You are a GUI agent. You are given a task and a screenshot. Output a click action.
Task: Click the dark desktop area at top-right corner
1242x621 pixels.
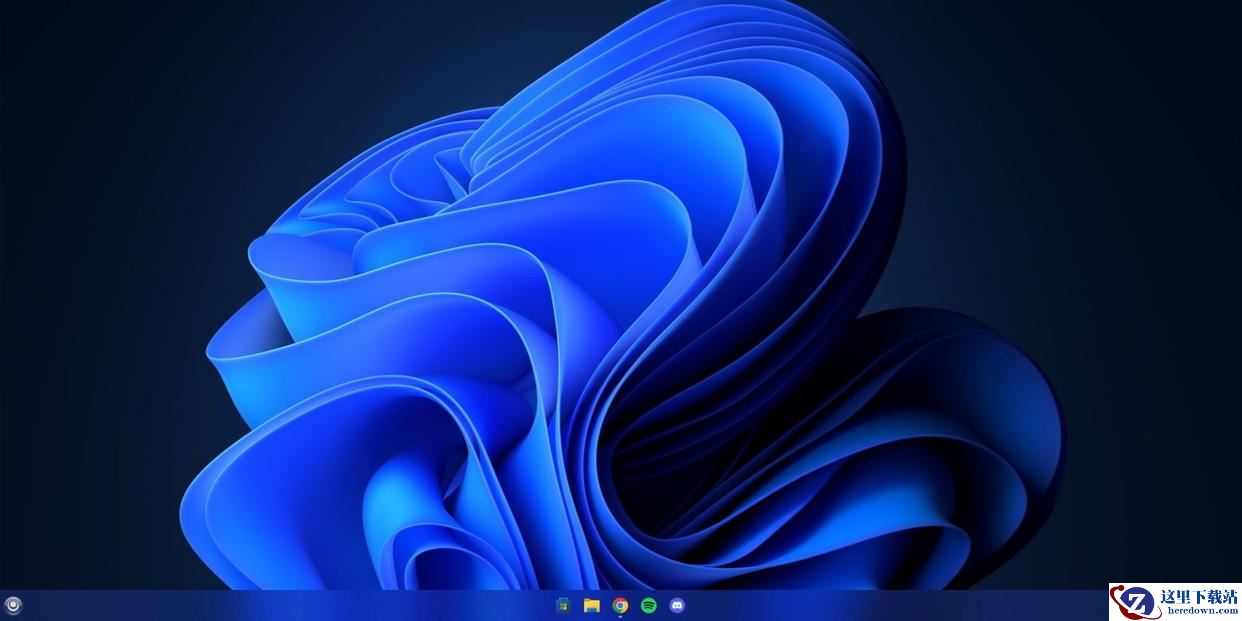pos(1180,50)
